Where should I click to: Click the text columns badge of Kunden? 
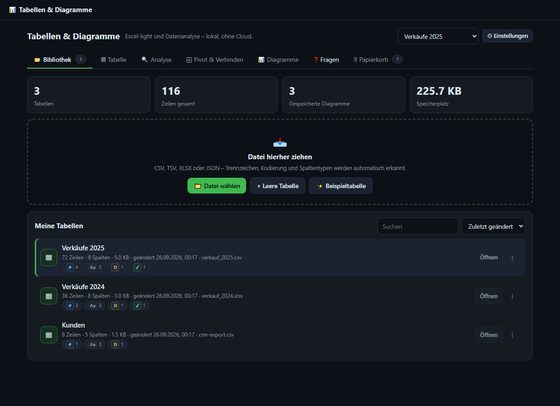click(95, 345)
